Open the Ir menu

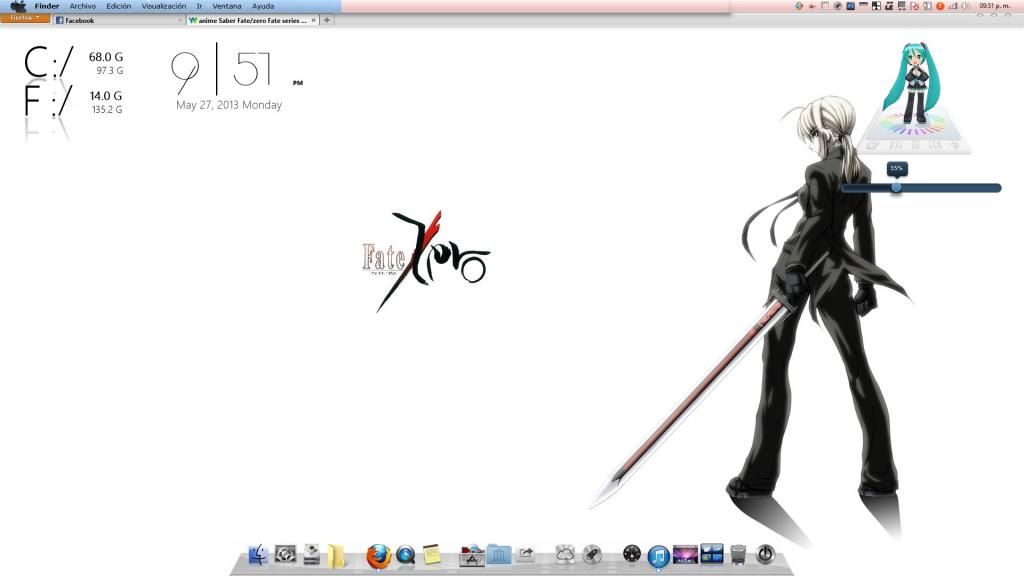[199, 6]
